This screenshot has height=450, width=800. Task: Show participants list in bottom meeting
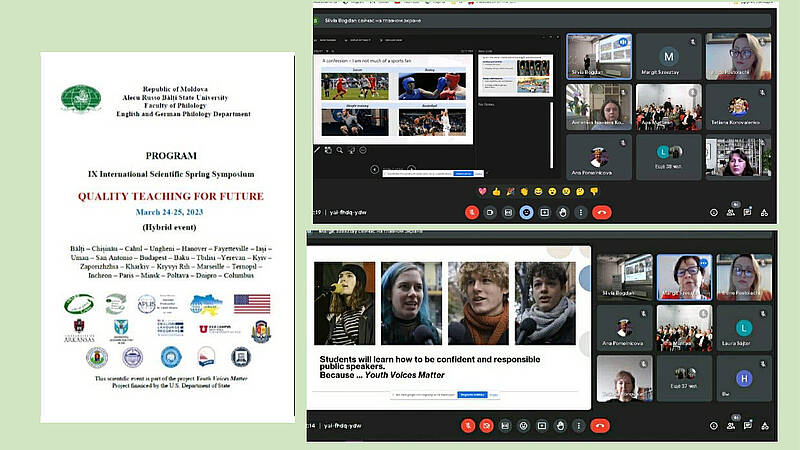(x=729, y=425)
